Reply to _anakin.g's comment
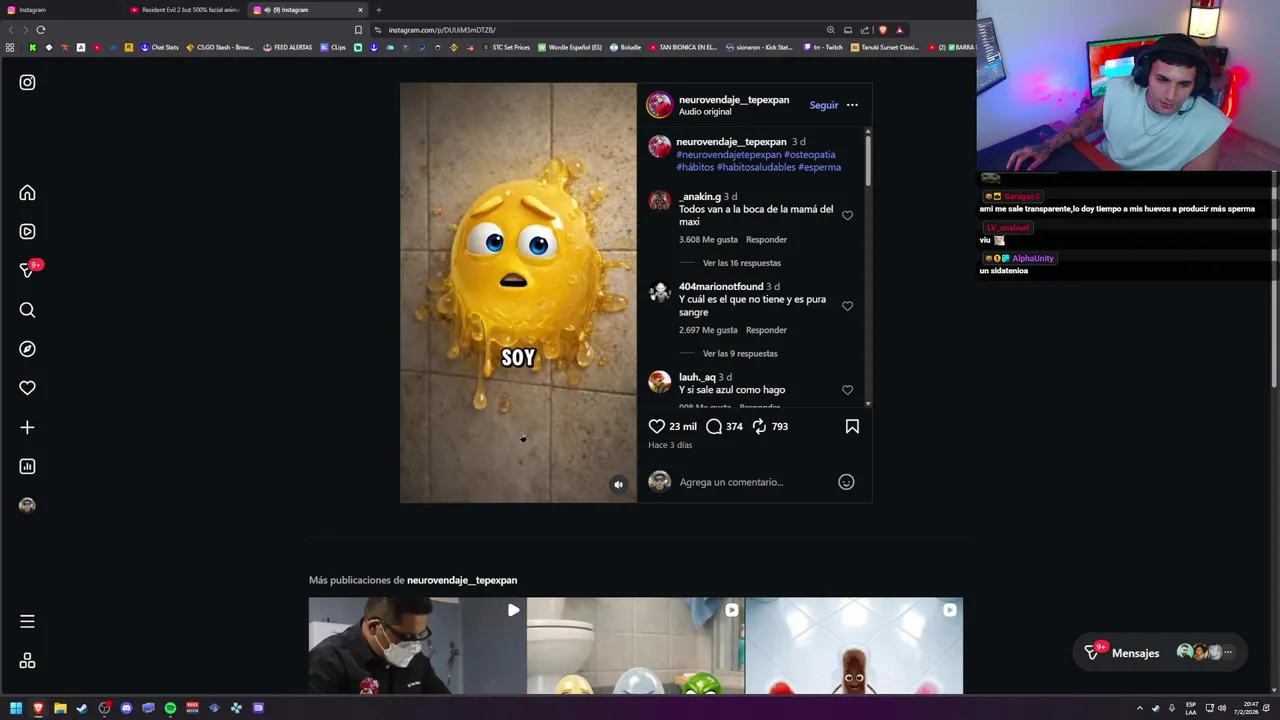Viewport: 1280px width, 720px height. 766,240
